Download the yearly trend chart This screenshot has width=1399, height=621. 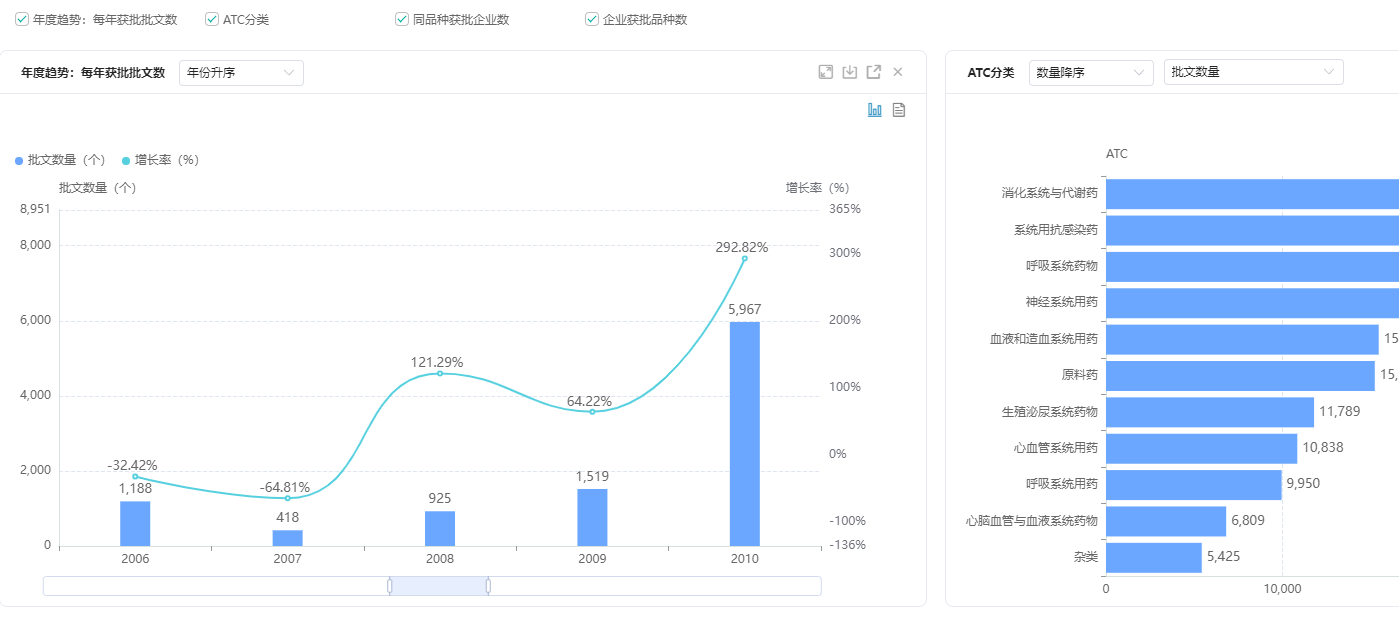[850, 72]
